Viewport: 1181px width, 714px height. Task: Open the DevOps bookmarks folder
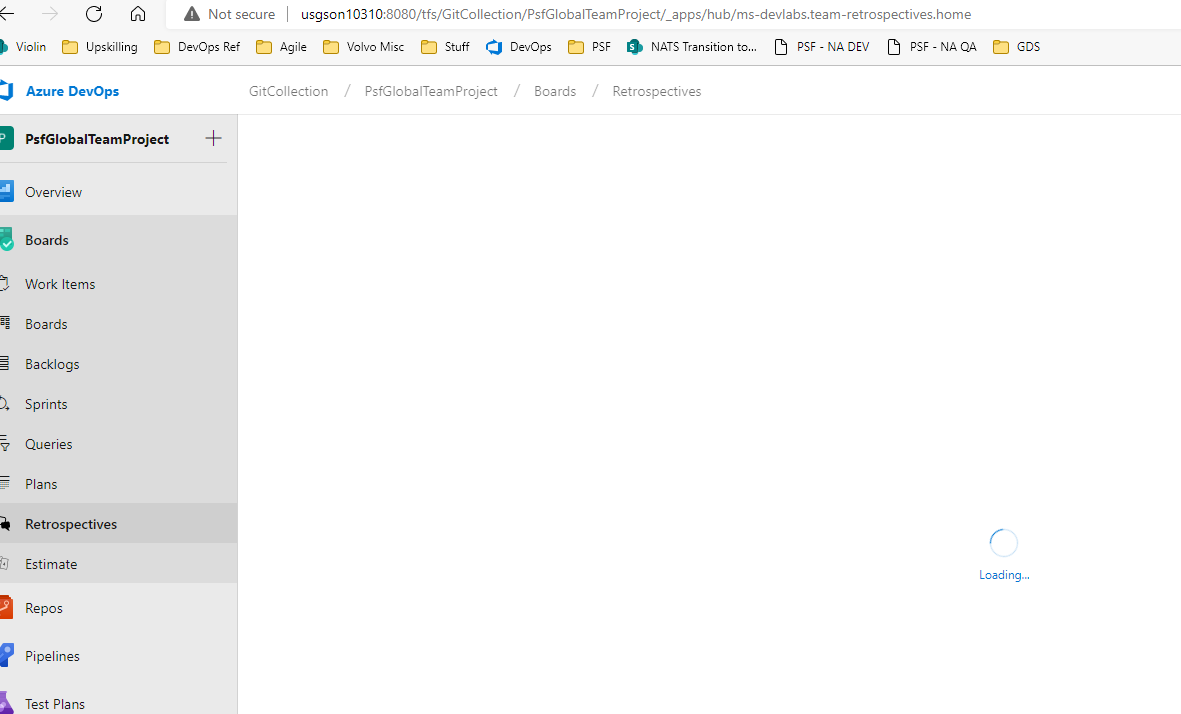tap(518, 46)
